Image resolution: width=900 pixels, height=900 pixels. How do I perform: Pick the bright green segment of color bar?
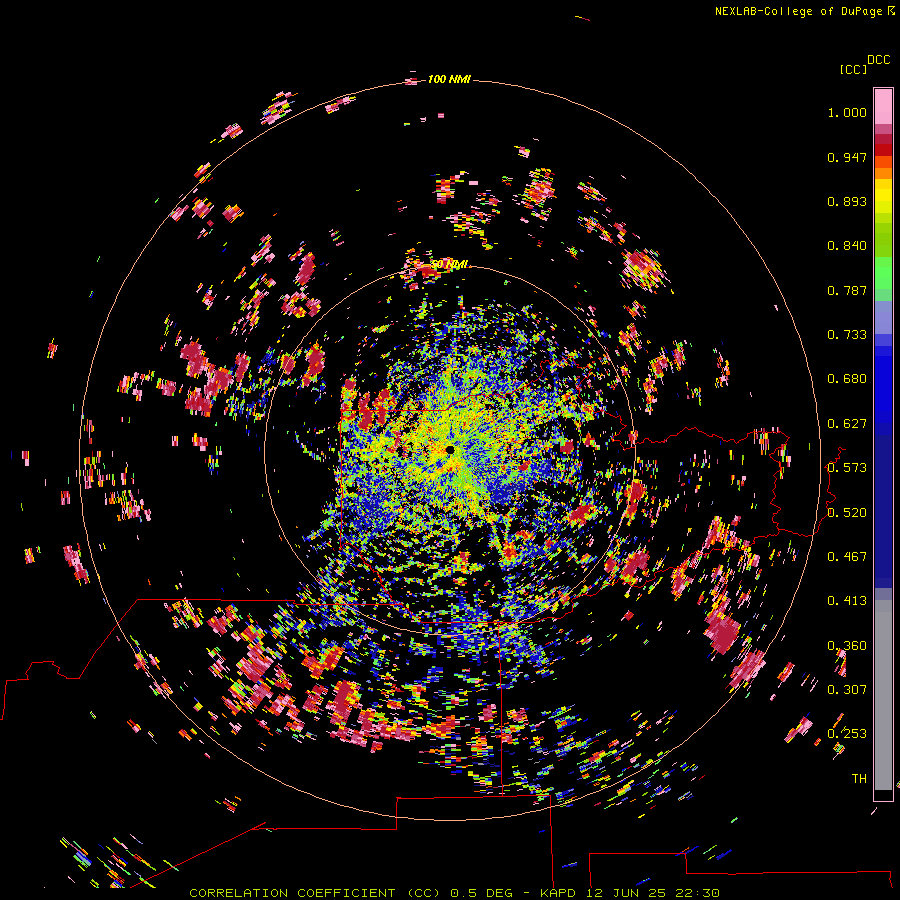point(883,272)
